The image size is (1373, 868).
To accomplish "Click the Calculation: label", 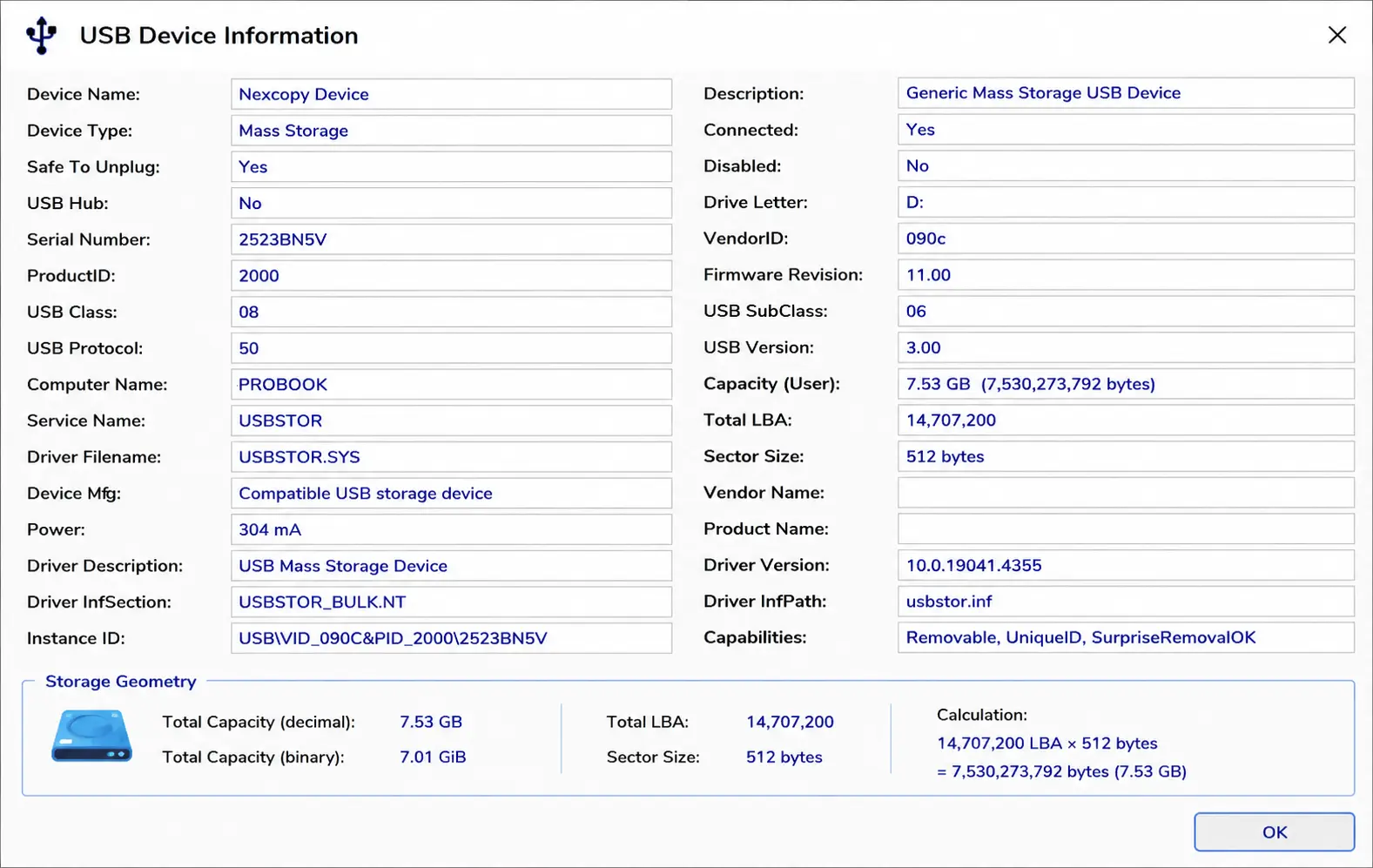I will (x=981, y=715).
